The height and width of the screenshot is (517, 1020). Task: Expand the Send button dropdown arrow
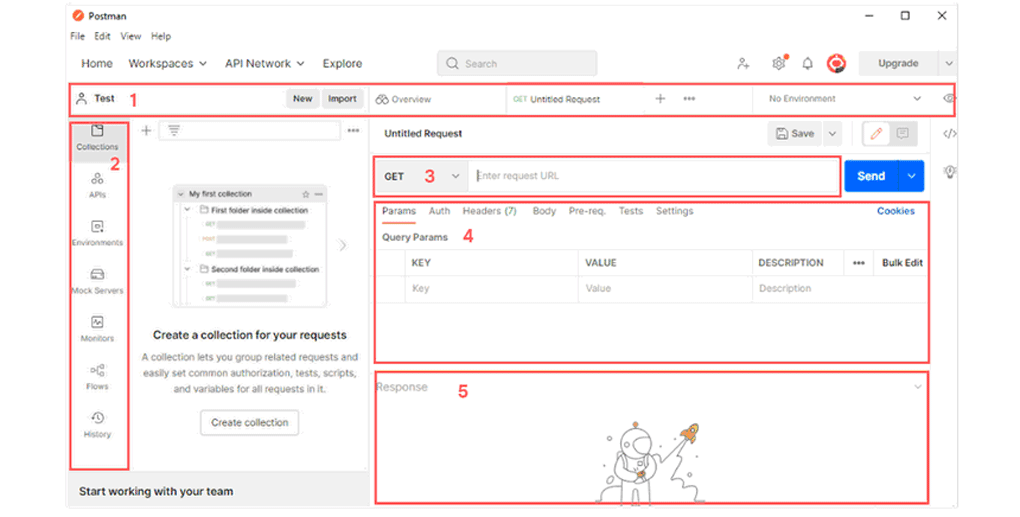pyautogui.click(x=911, y=176)
